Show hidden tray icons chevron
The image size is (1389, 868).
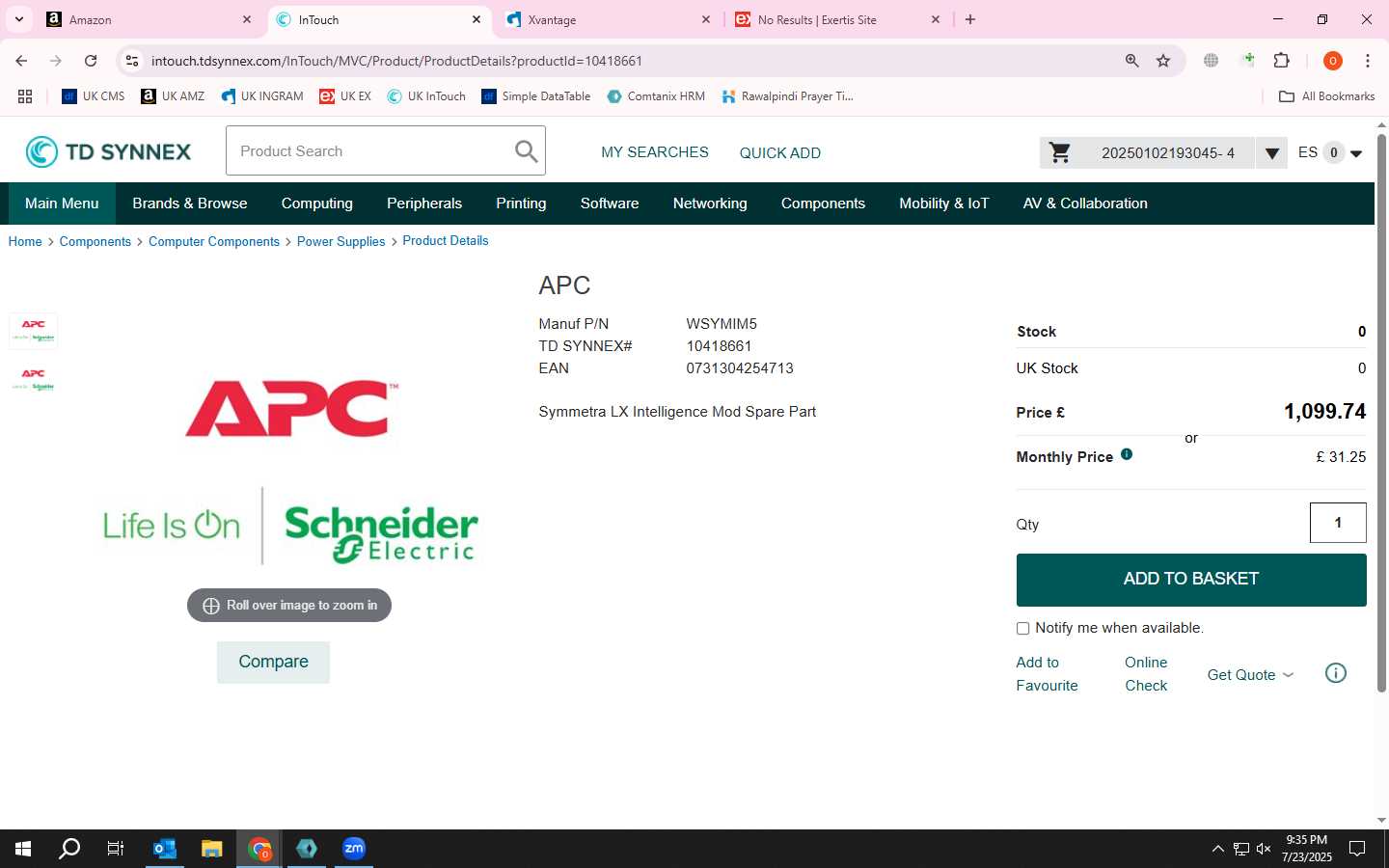(x=1217, y=849)
